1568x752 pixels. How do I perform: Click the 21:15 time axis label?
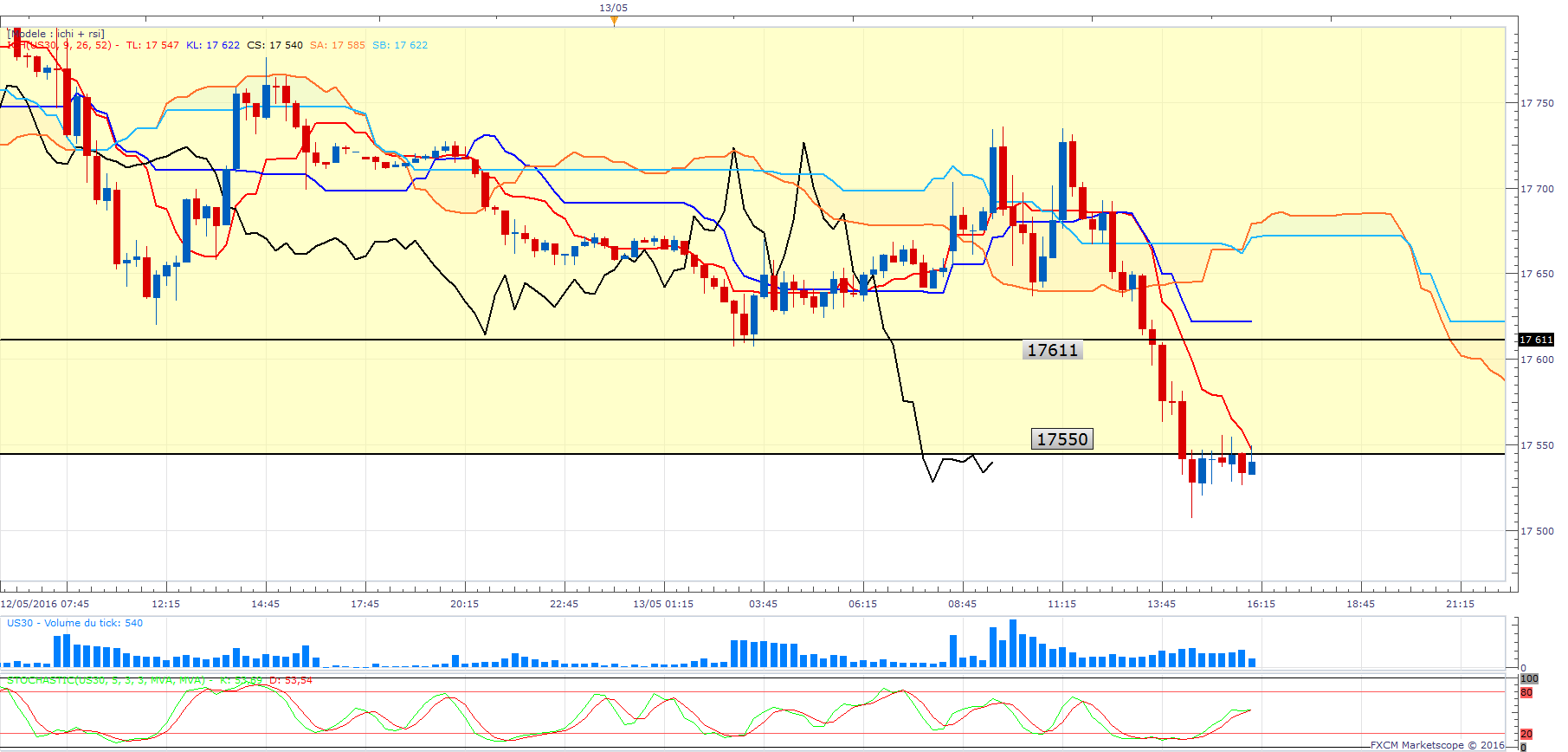click(1461, 604)
